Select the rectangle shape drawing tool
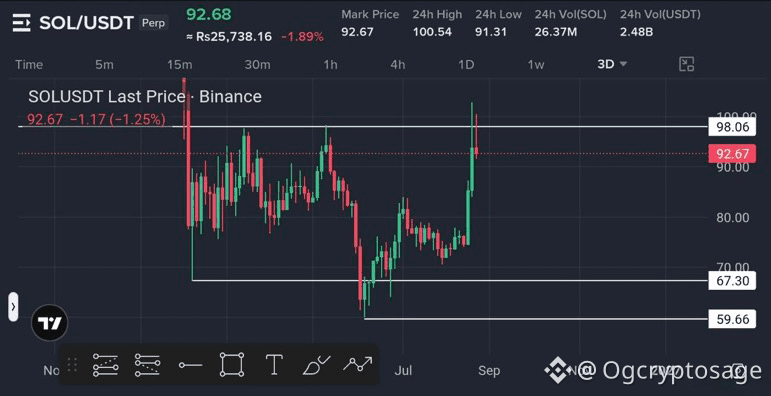The image size is (771, 396). click(x=232, y=365)
